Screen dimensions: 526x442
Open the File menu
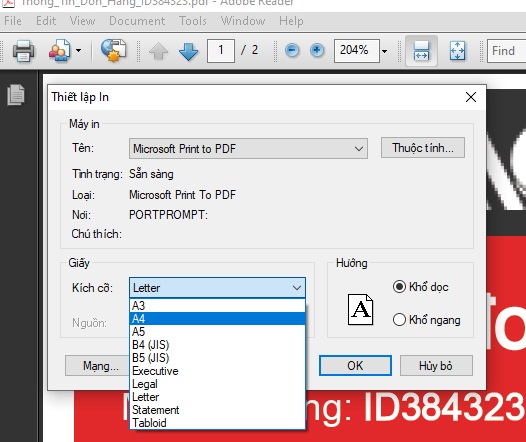pos(13,21)
